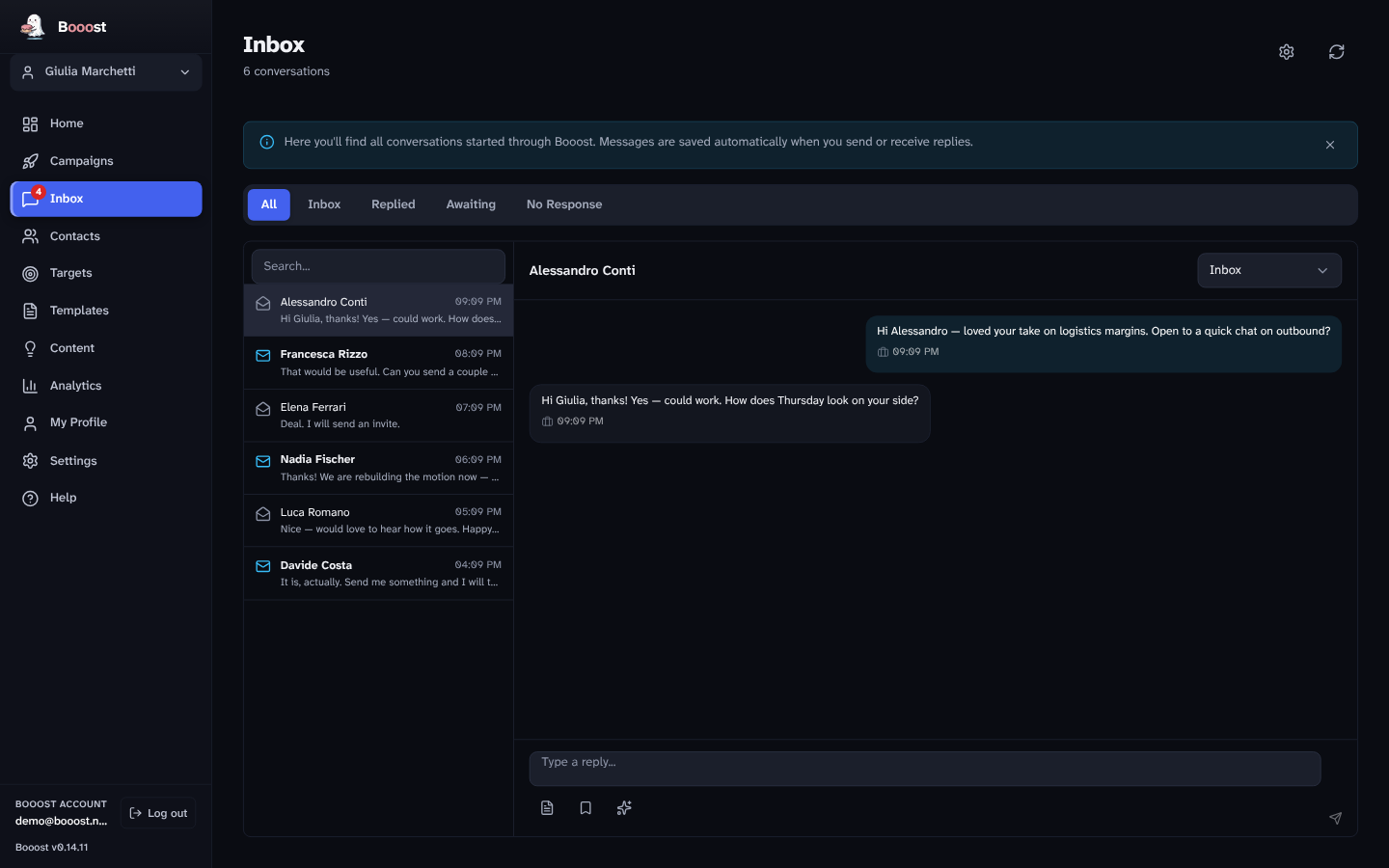The height and width of the screenshot is (868, 1389).
Task: Click the Settings gear icon in sidebar
Action: click(x=31, y=461)
